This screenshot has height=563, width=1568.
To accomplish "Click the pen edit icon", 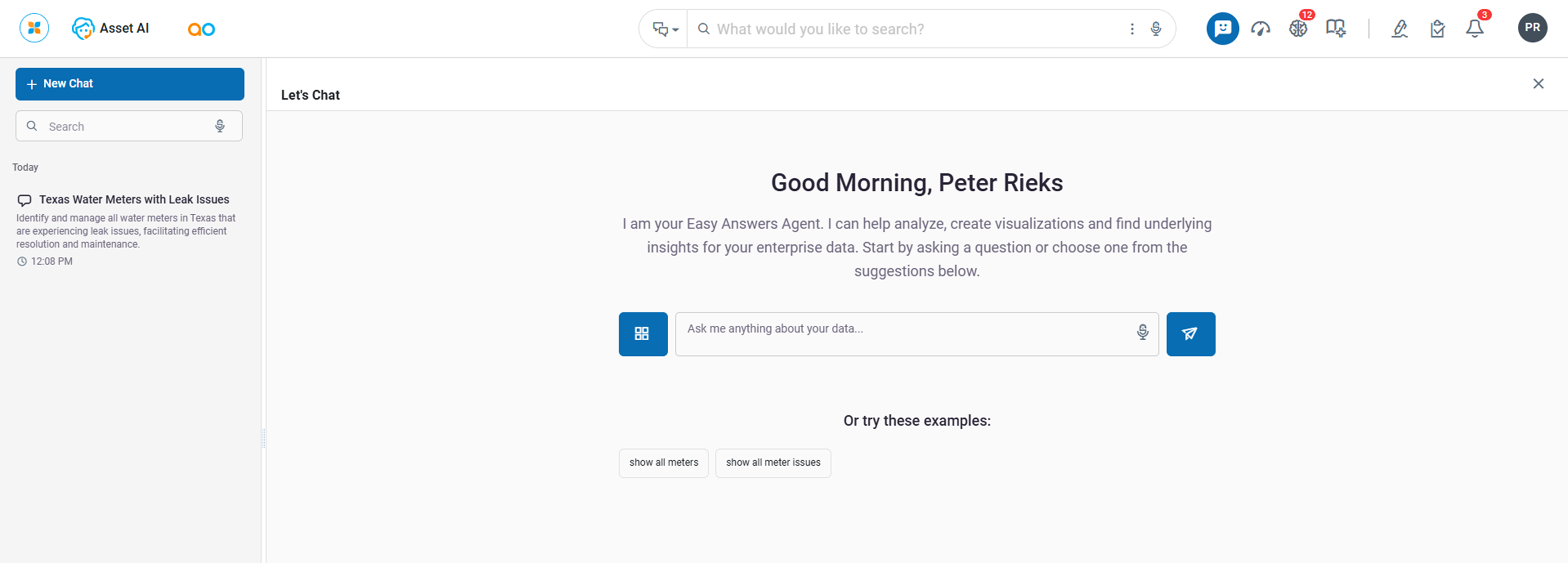I will [x=1400, y=28].
